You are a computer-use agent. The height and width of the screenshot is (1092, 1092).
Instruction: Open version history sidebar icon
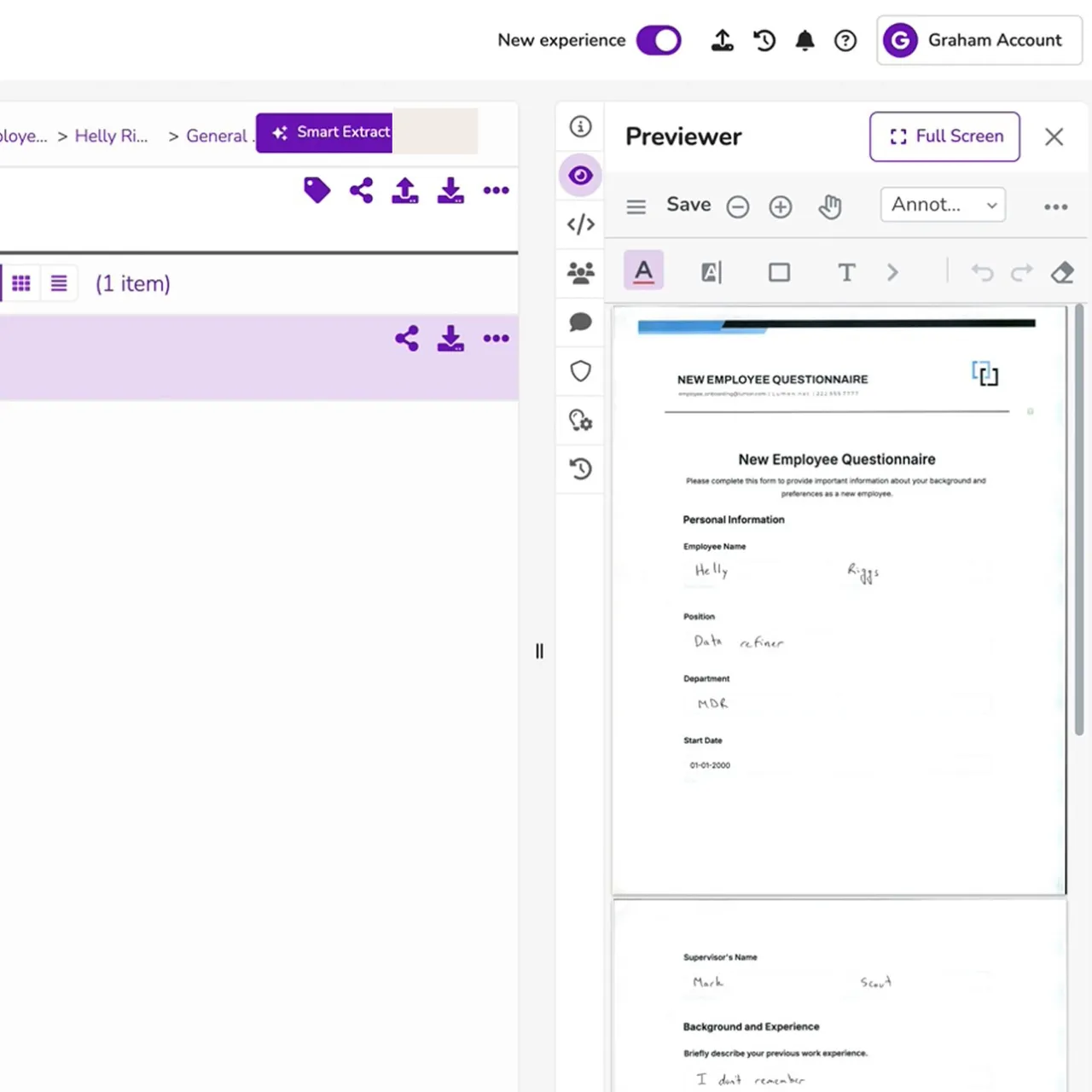pos(580,468)
